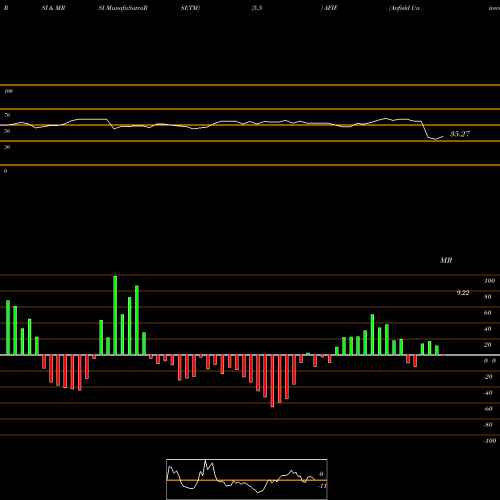
Task: Click the '(Anfield Un' header text
Action: coord(404,8)
